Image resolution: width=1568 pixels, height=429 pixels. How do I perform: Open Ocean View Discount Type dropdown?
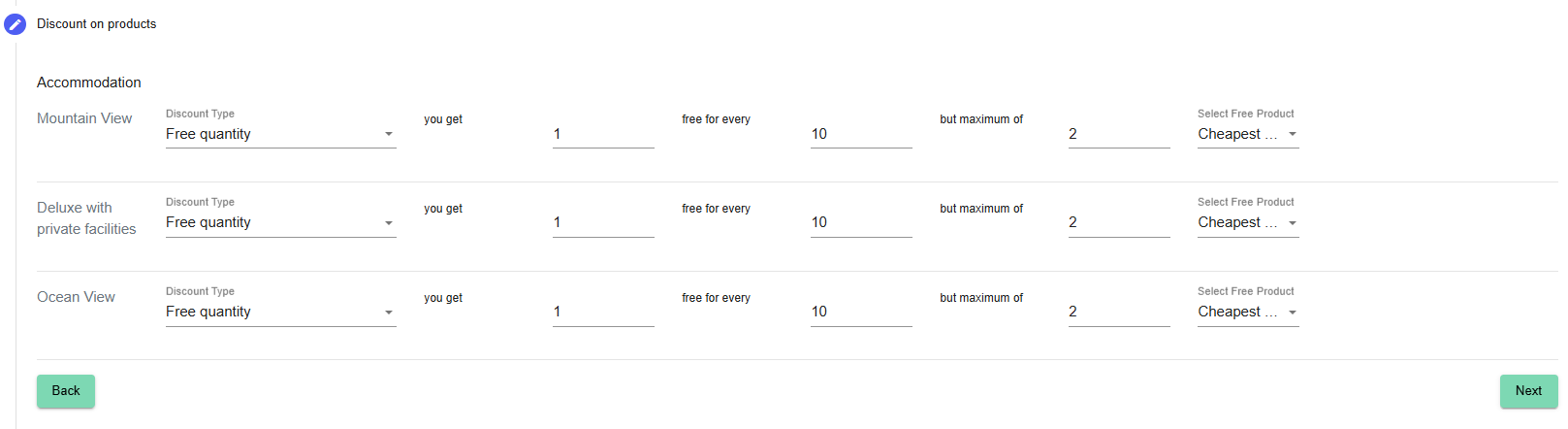pyautogui.click(x=280, y=312)
